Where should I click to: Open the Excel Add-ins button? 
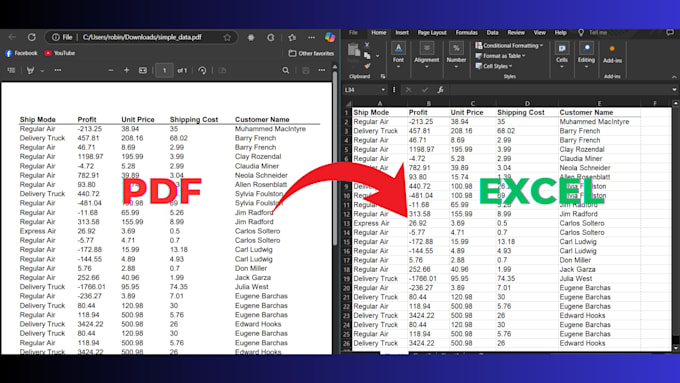click(612, 54)
